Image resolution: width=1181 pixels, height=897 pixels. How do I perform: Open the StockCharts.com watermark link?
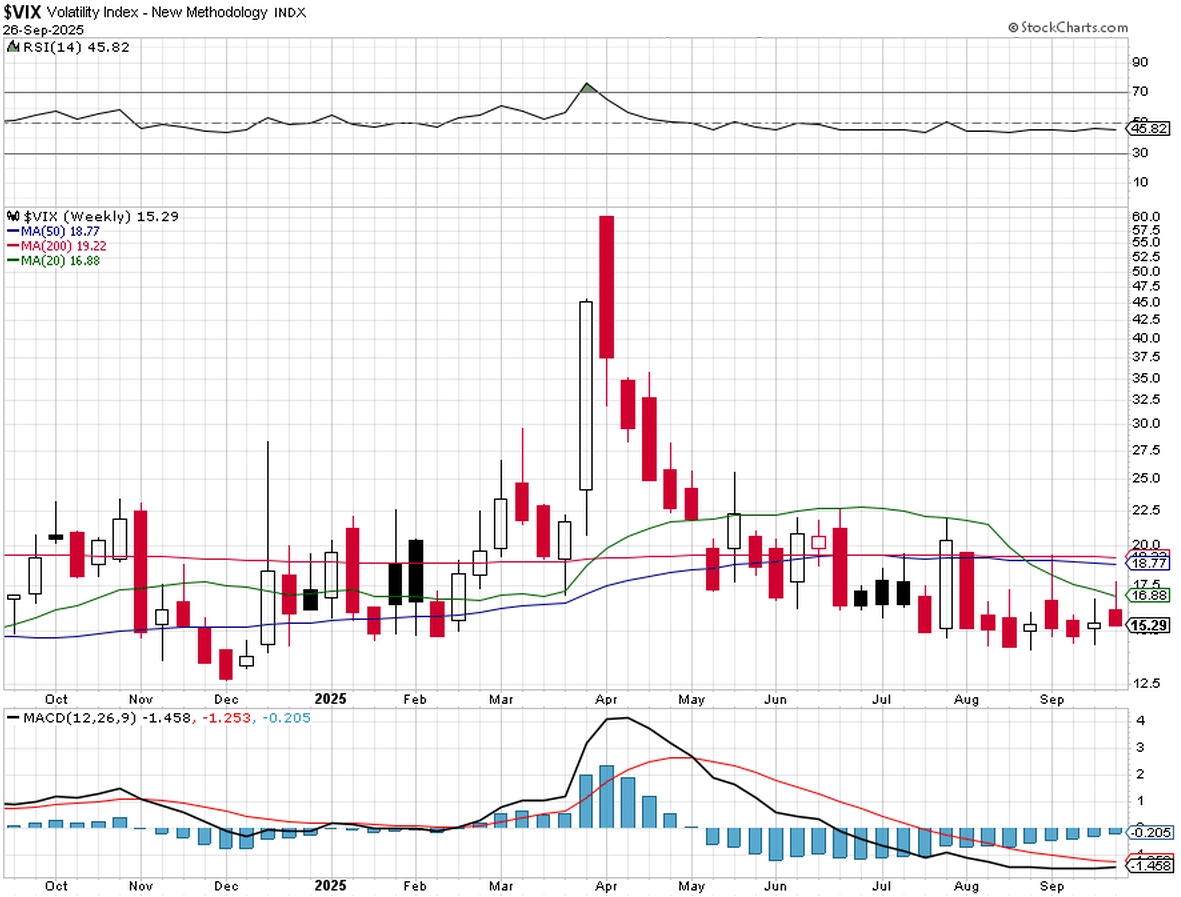(1068, 28)
